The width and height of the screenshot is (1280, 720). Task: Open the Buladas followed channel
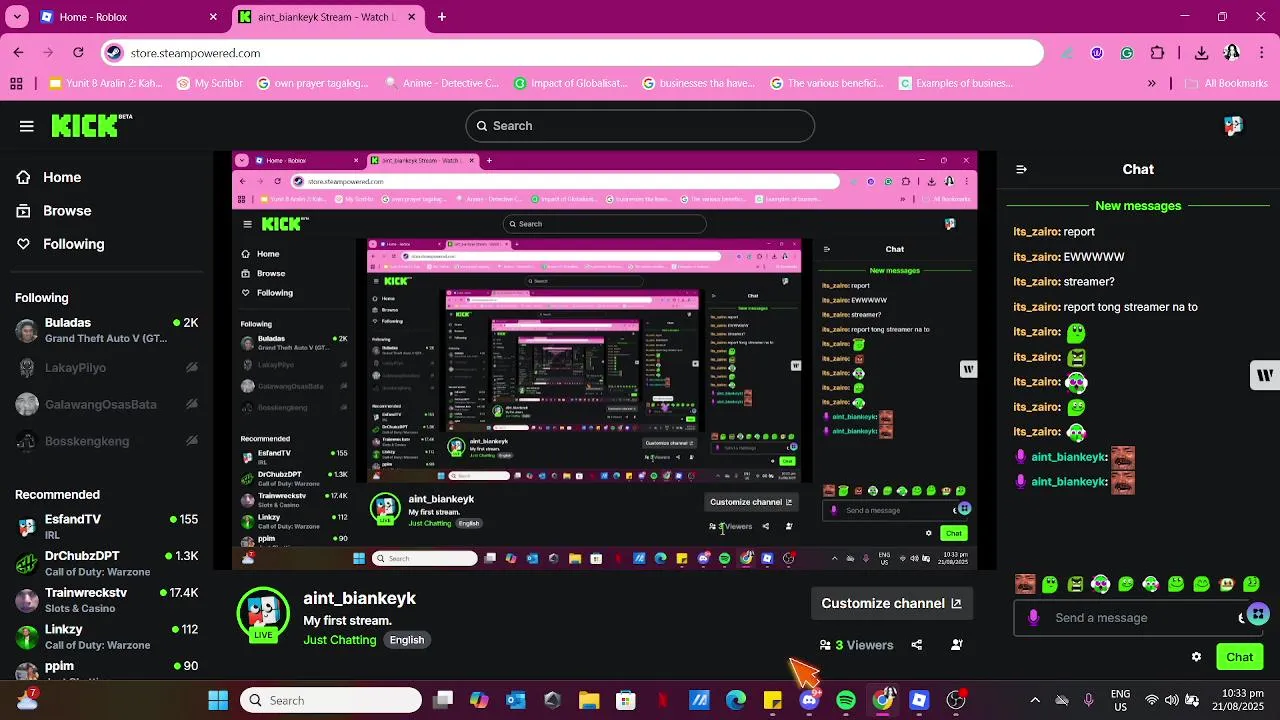[106, 330]
